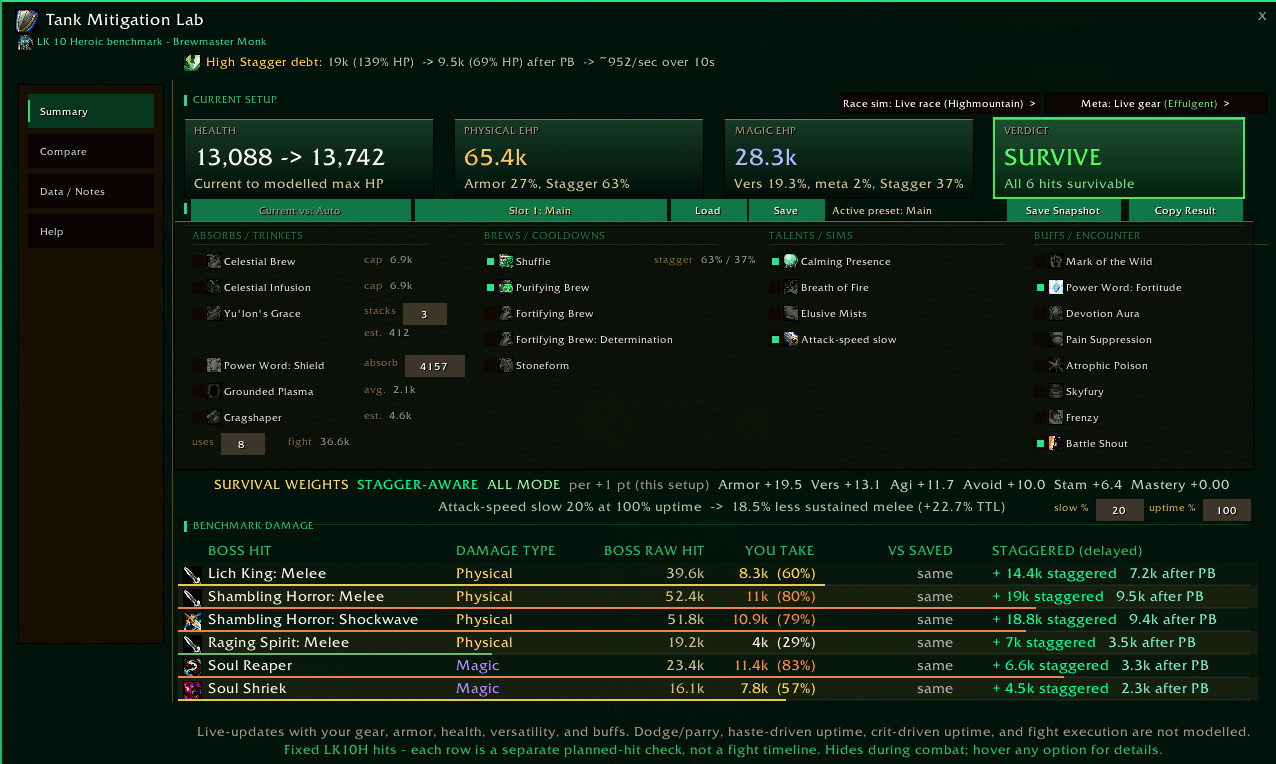Switch to the Compare tab
1276x764 pixels.
[x=91, y=151]
